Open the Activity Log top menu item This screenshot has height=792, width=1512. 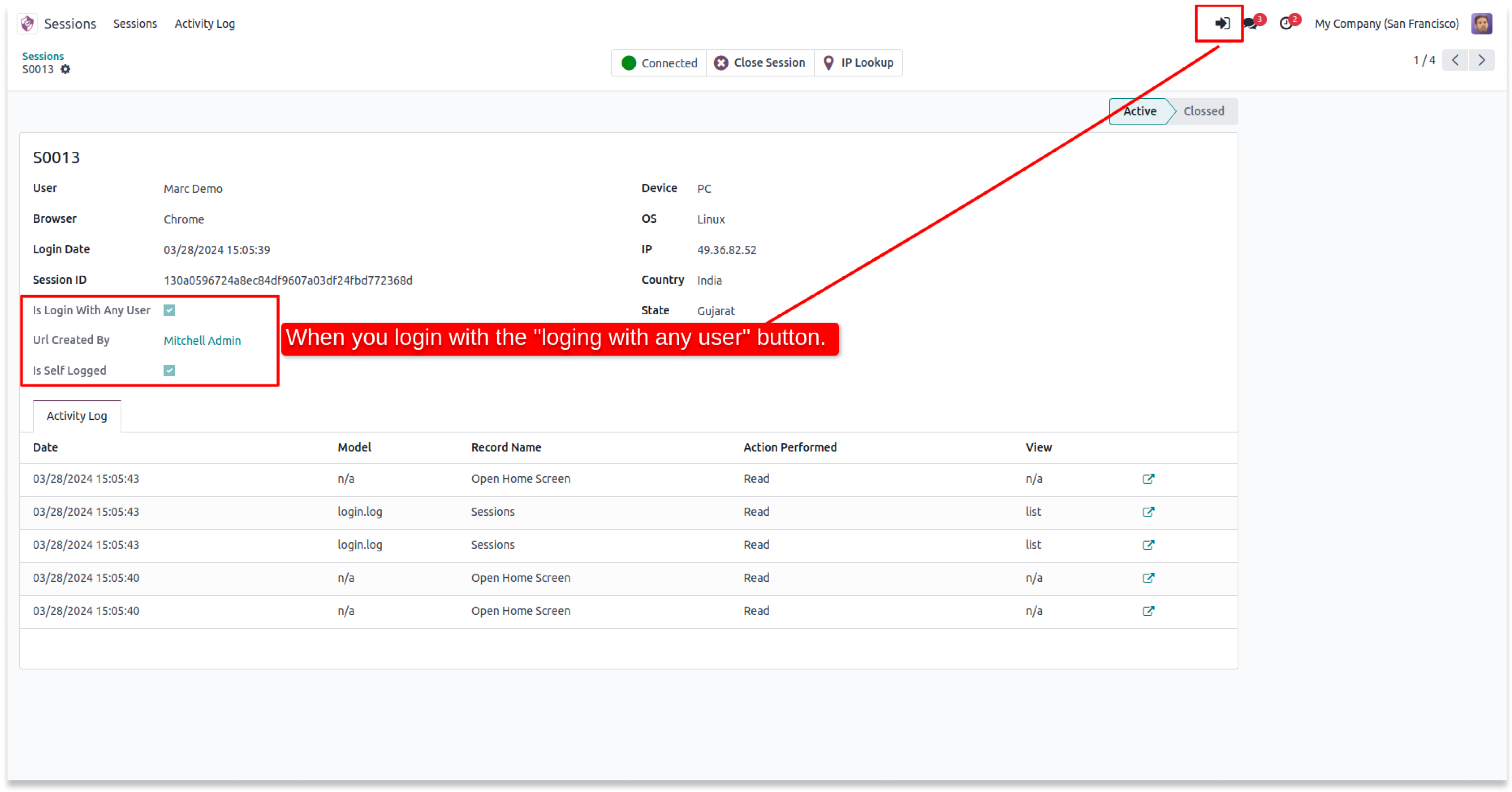coord(204,23)
